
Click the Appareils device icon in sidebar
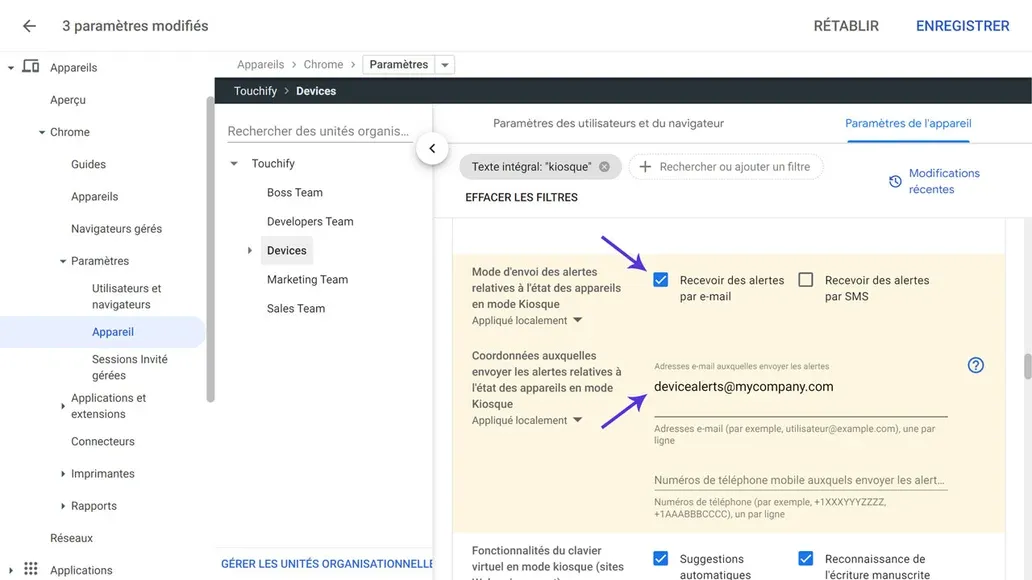[x=33, y=67]
